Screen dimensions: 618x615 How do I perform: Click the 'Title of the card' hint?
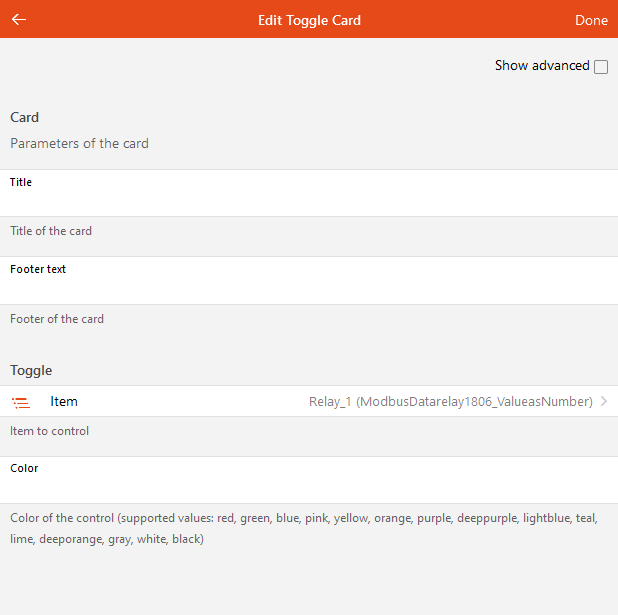click(51, 231)
